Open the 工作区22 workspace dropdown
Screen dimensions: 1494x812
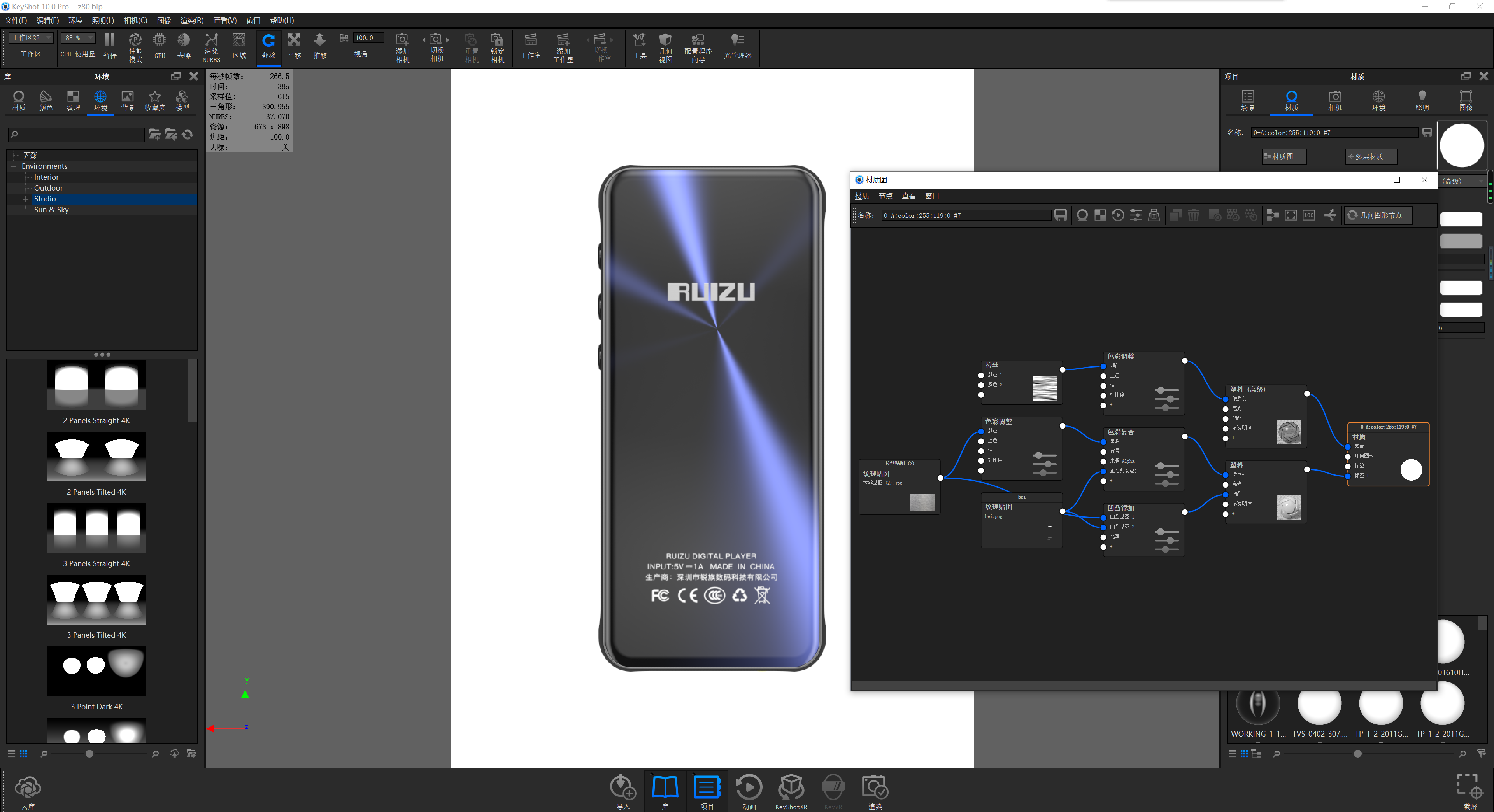[30, 37]
